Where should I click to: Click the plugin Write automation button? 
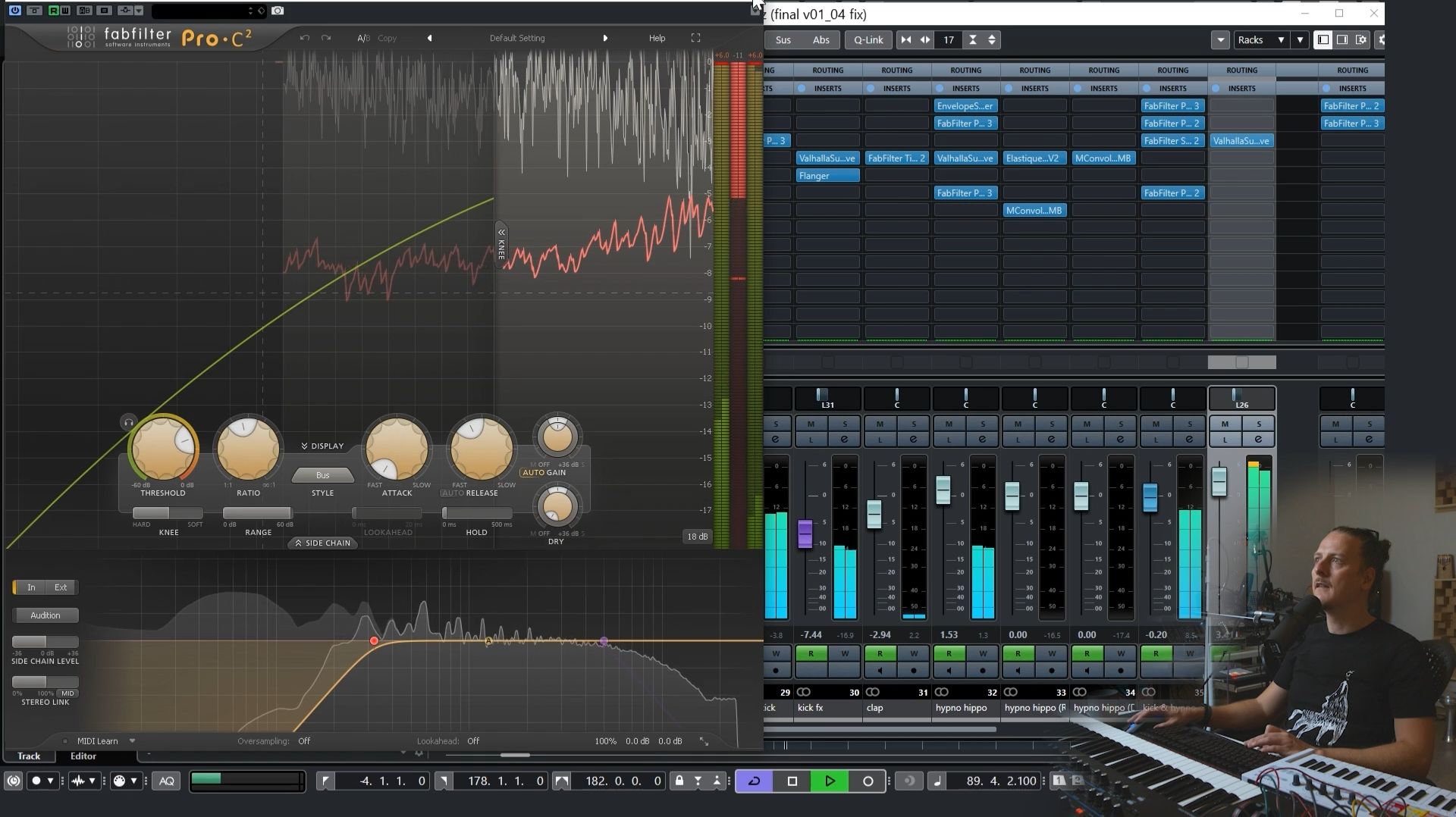pyautogui.click(x=65, y=11)
